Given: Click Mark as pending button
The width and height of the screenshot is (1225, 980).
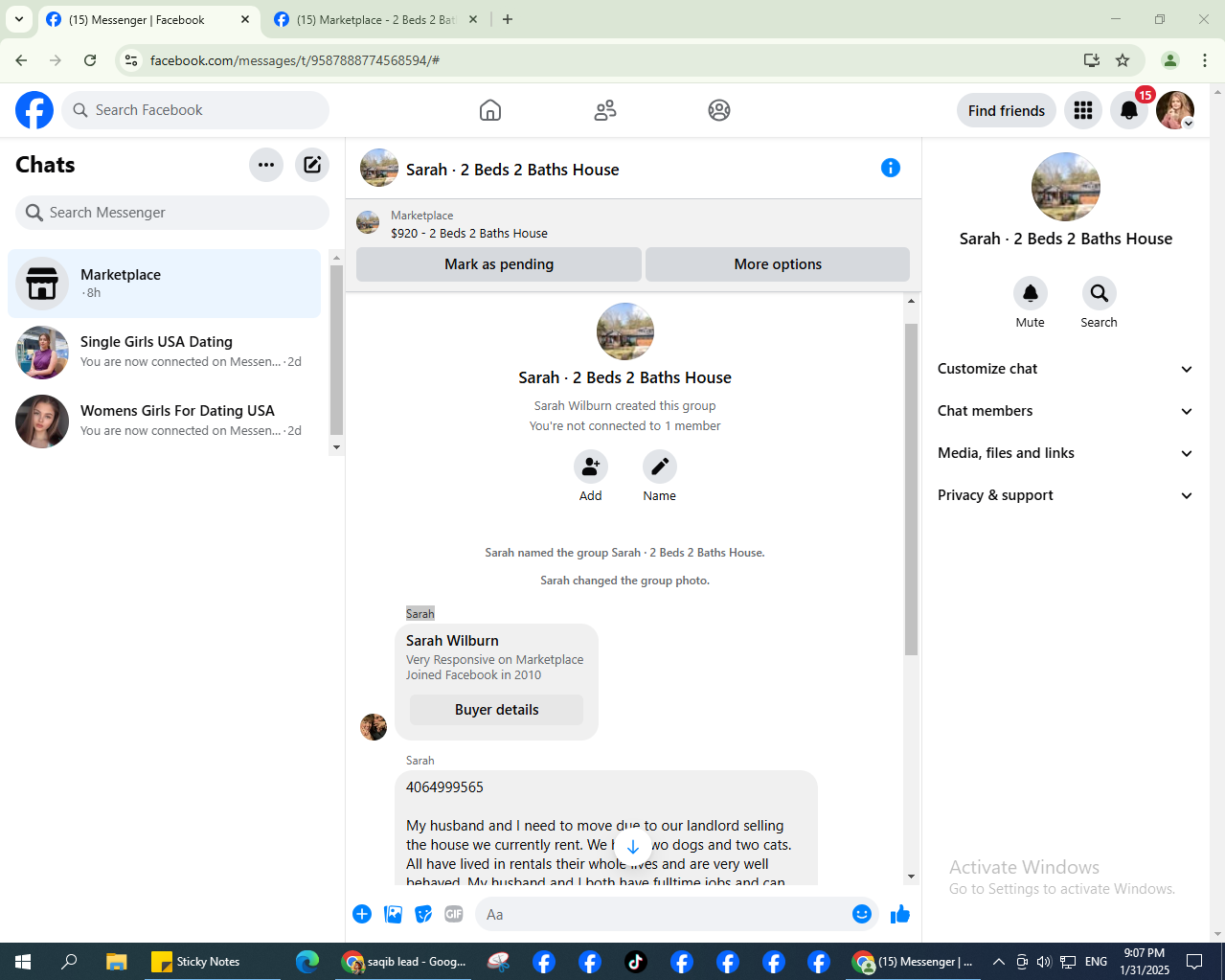Looking at the screenshot, I should tap(499, 264).
